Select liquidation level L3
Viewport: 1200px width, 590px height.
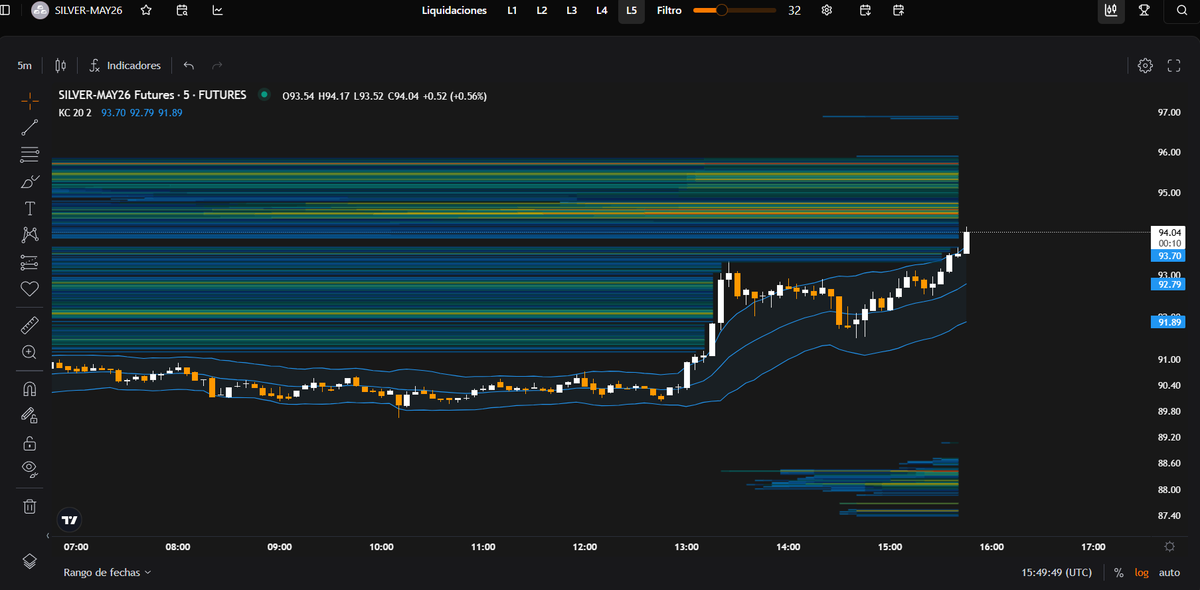[571, 10]
